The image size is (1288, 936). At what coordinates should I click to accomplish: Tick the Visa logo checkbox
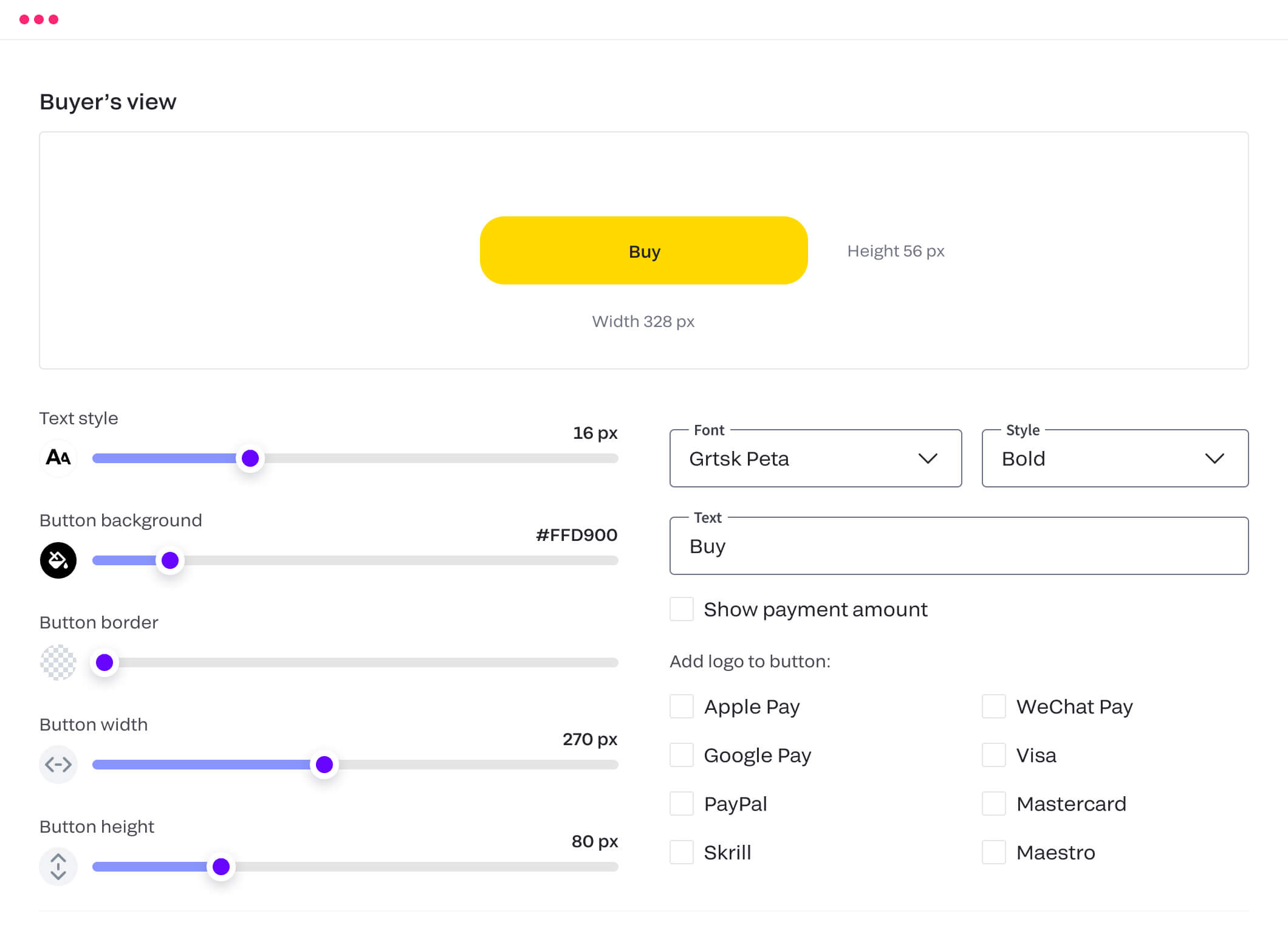993,755
